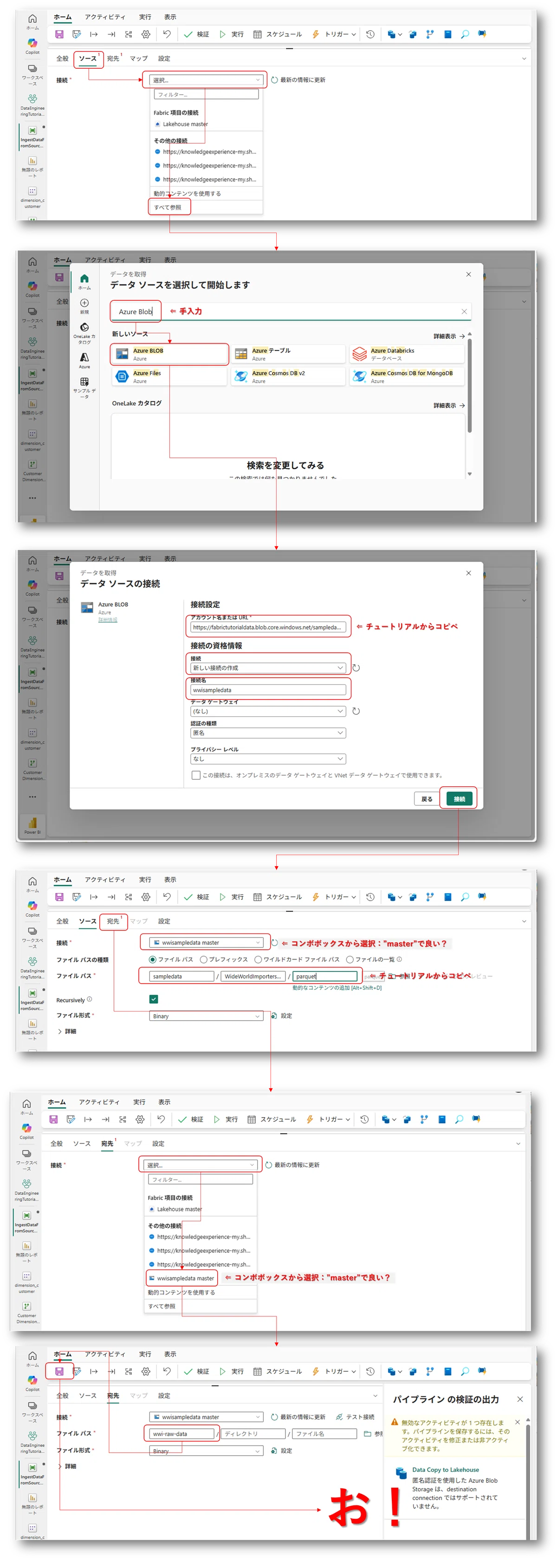The width and height of the screenshot is (557, 1568).
Task: Click the 実行 play button in the first screenshot's toolbar
Action: [x=231, y=35]
